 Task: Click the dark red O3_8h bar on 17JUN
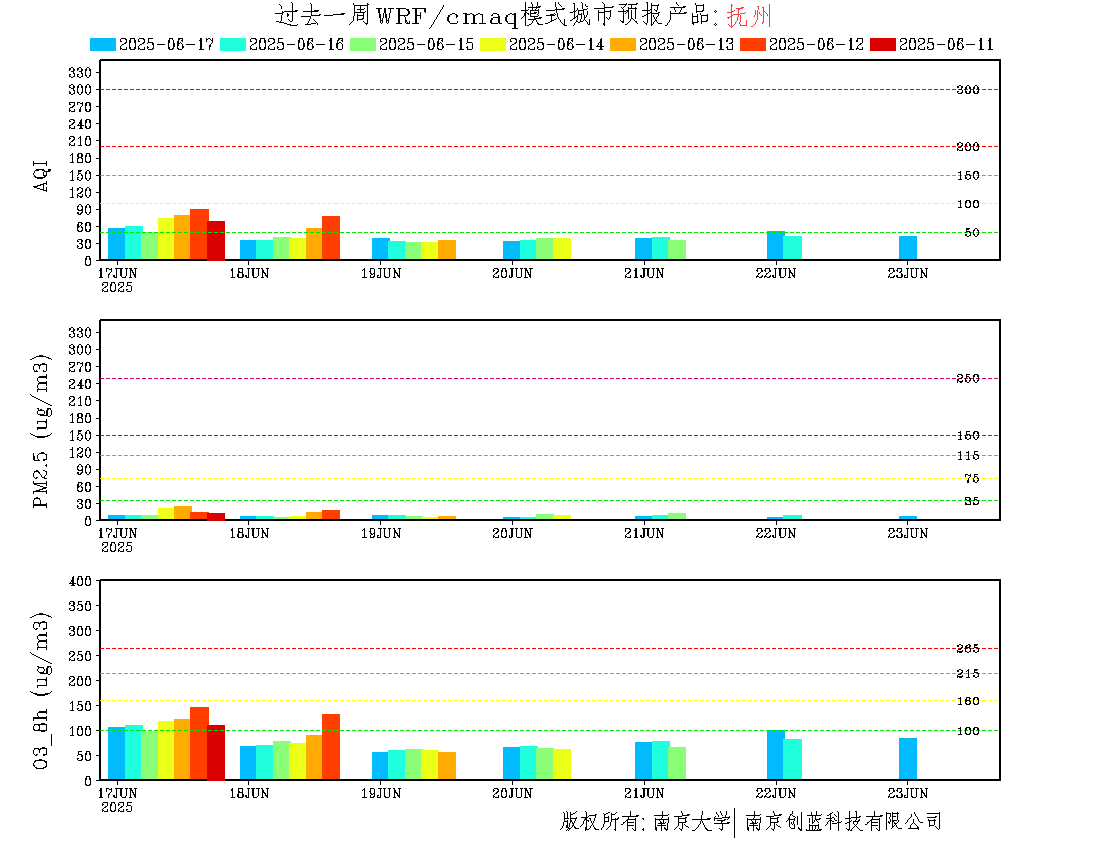[216, 753]
